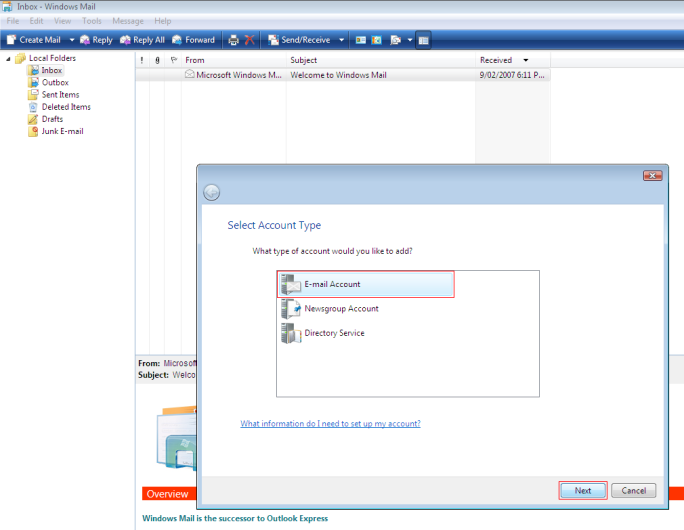684x530 pixels.
Task: Open the Send/Receive dropdown arrow
Action: click(342, 40)
